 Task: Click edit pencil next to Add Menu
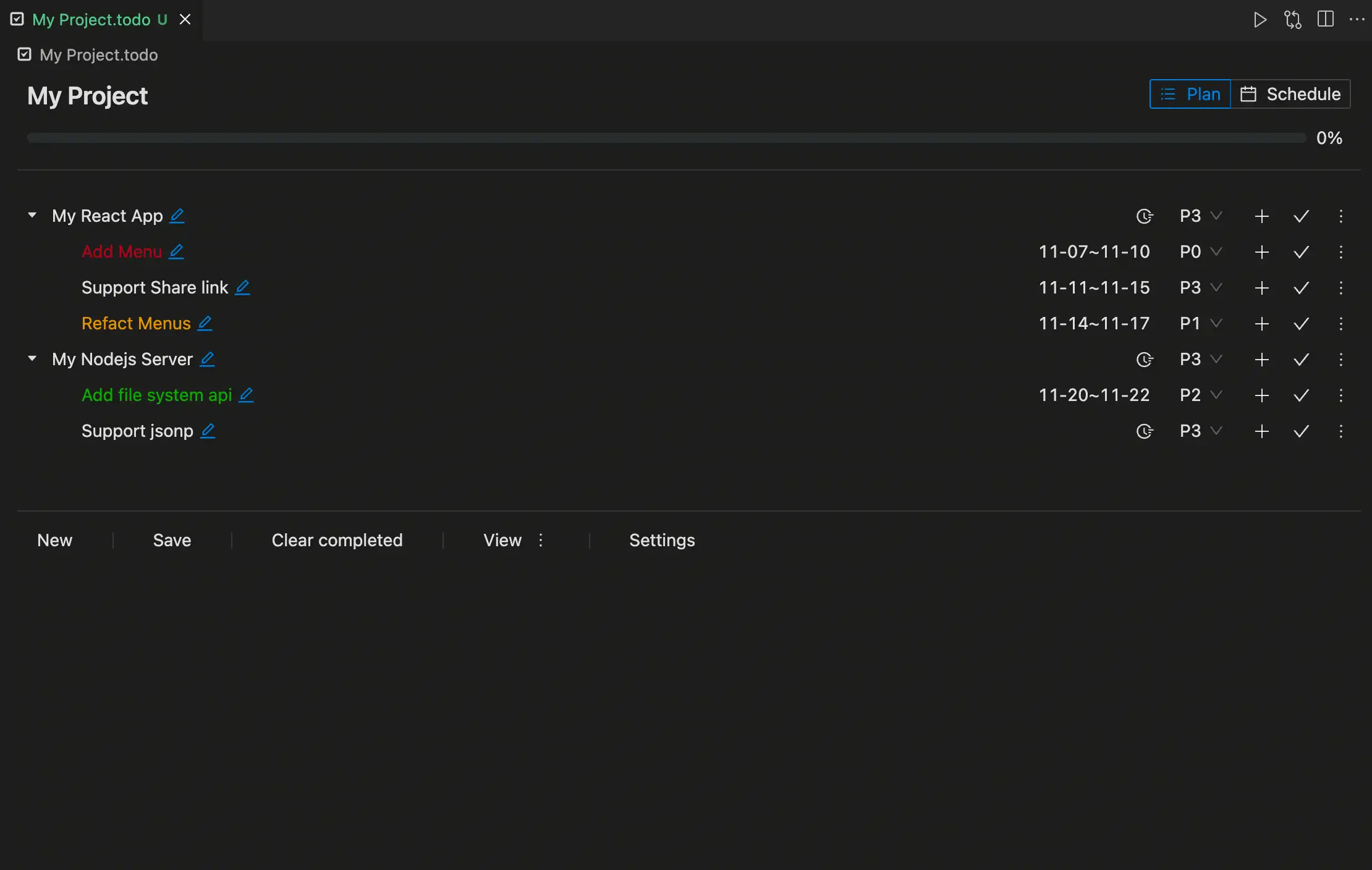pos(177,251)
